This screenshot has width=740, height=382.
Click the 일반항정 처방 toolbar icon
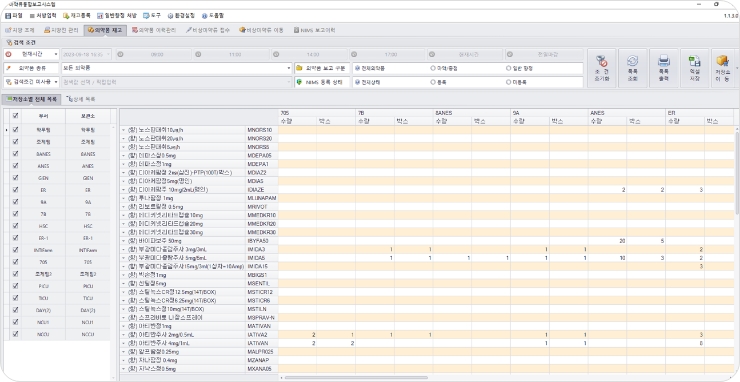(100, 16)
